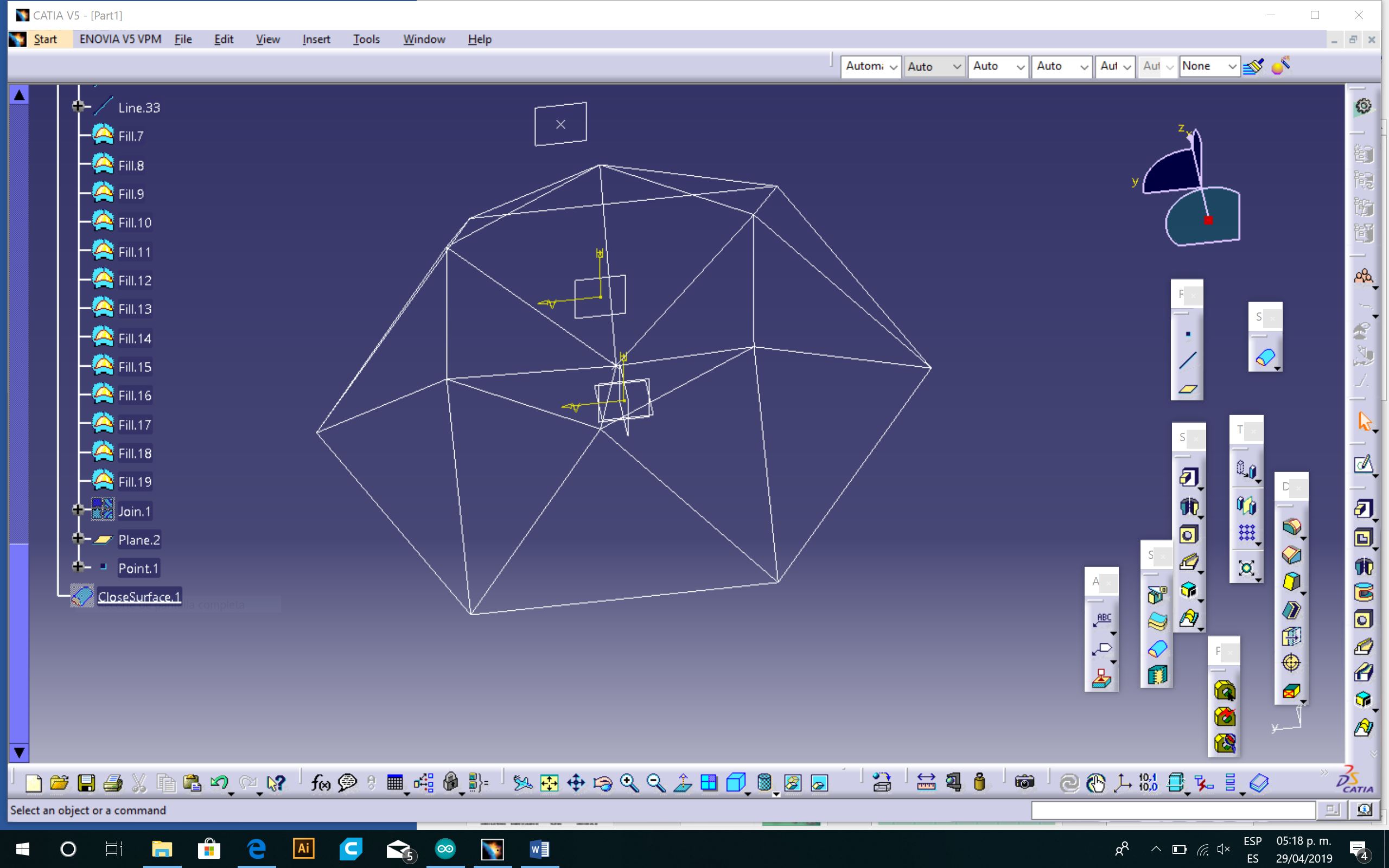This screenshot has width=1389, height=868.
Task: Open the Select arrow tool dropdown
Action: coord(1375,431)
